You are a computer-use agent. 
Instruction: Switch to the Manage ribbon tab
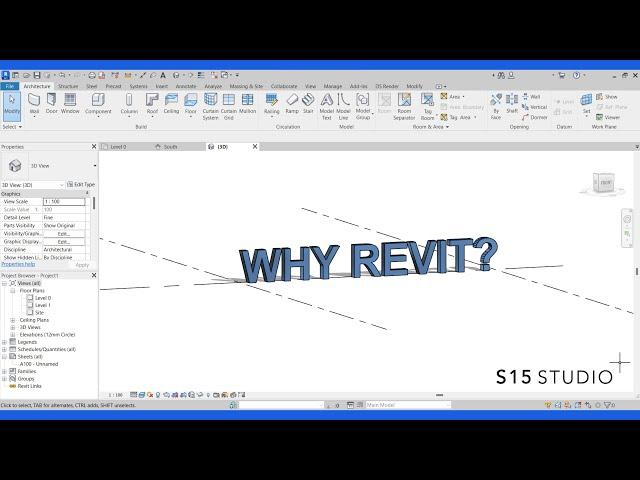[x=333, y=86]
